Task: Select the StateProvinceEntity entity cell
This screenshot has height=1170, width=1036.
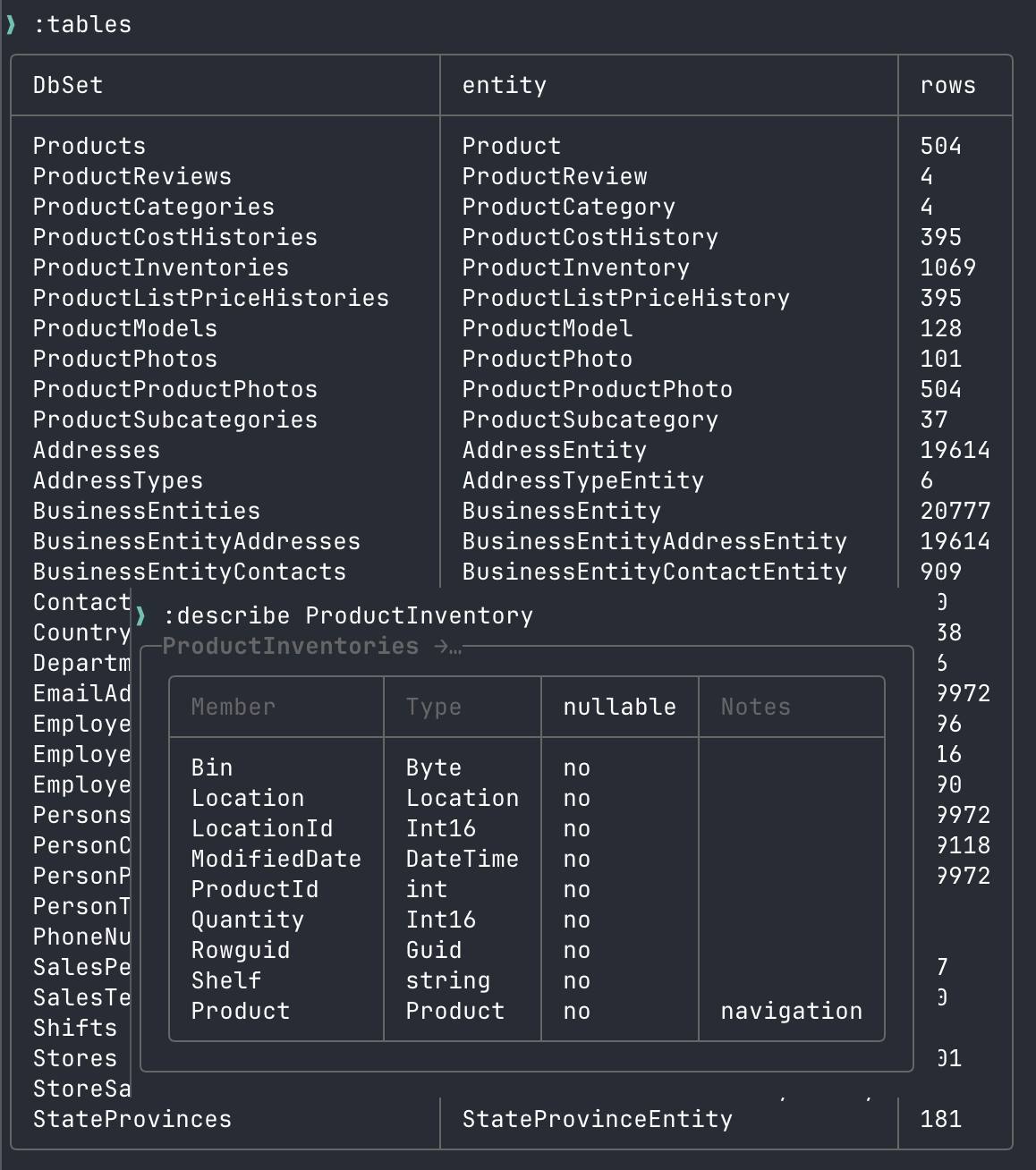Action: click(x=598, y=1119)
